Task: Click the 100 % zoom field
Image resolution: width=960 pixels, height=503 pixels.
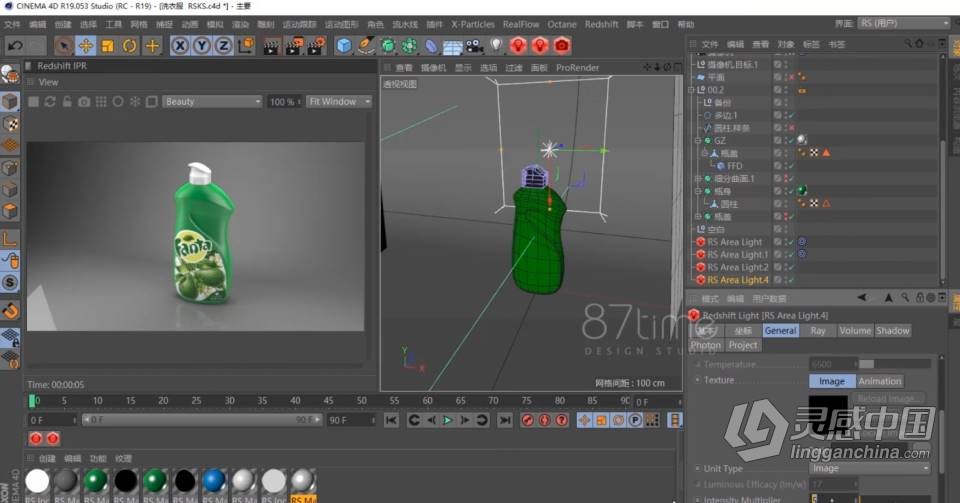Action: (x=284, y=102)
